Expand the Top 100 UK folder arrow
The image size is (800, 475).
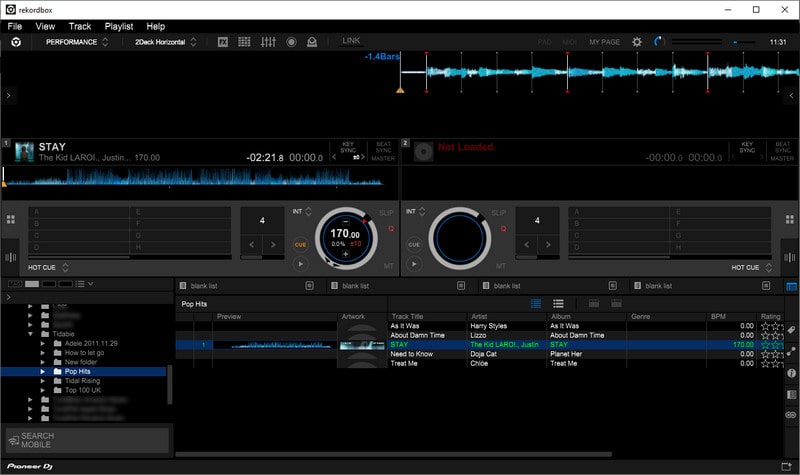(43, 390)
